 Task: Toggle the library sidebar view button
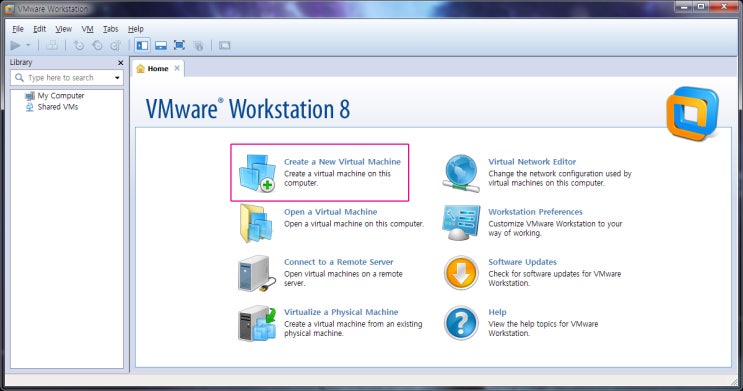142,45
